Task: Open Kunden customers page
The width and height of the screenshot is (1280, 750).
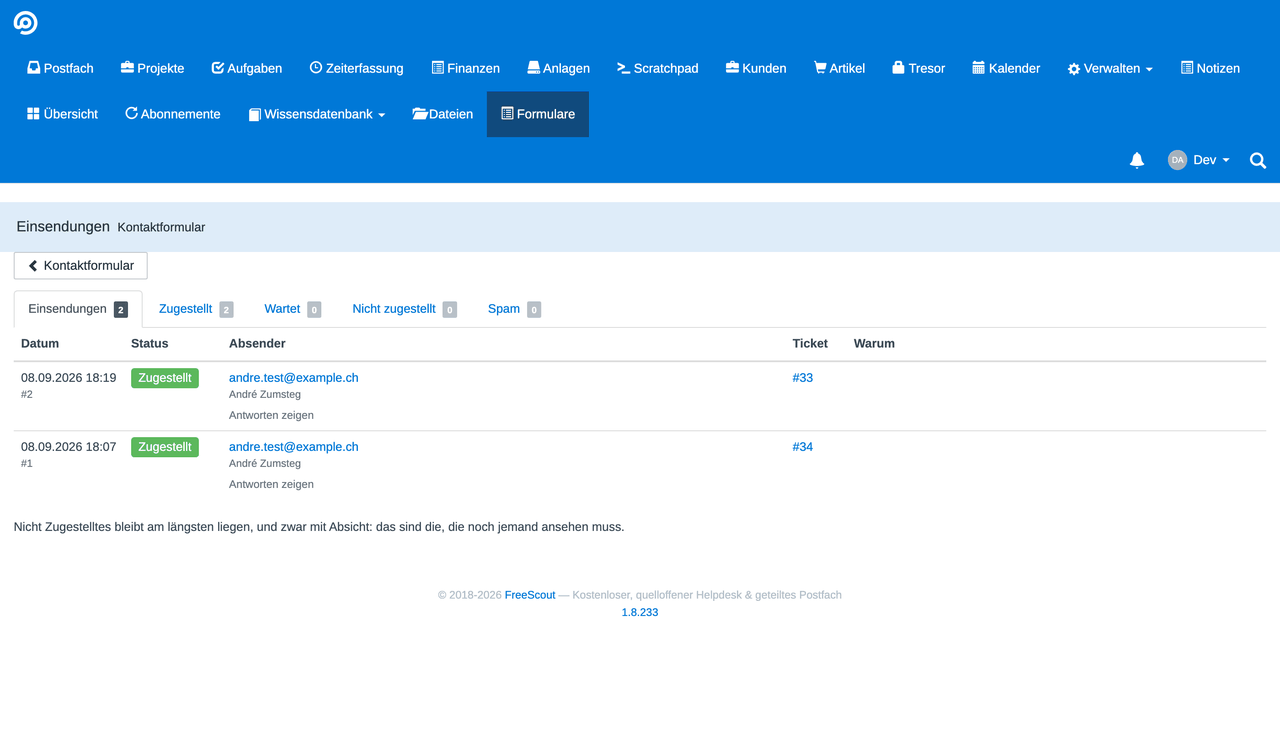Action: (756, 68)
